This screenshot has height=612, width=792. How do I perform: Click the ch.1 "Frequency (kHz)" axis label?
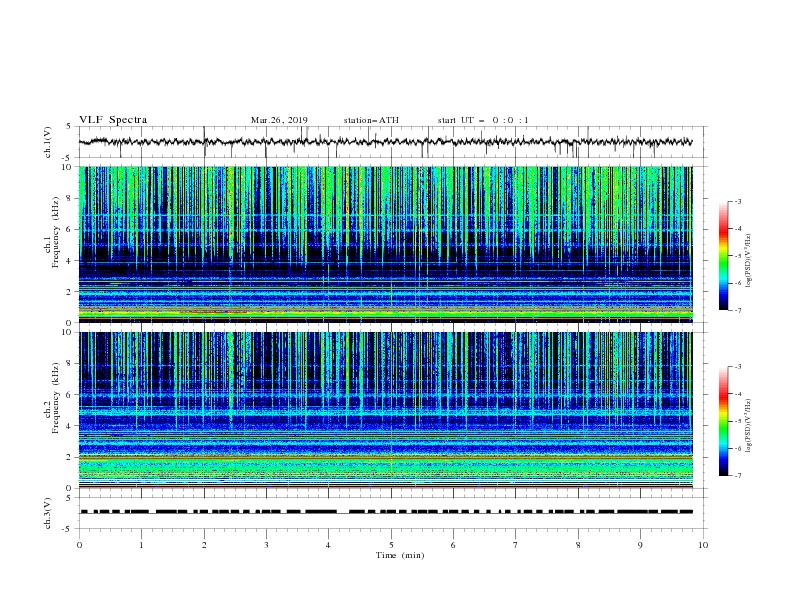pos(56,231)
